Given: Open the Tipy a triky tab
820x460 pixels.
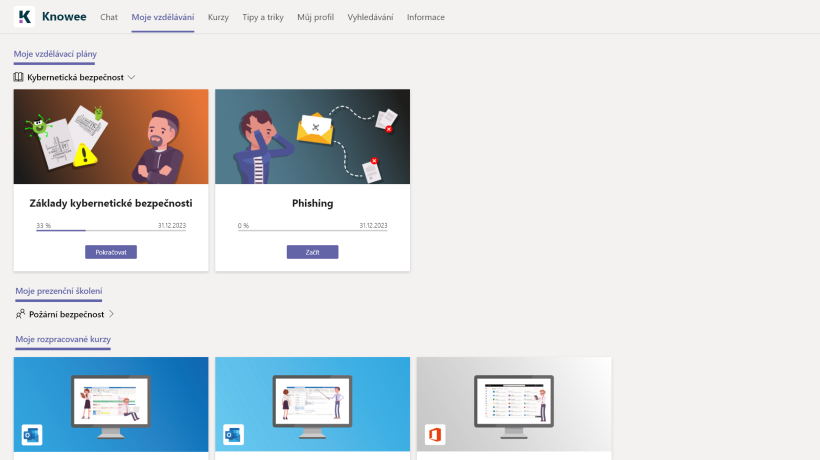Looking at the screenshot, I should 263,17.
